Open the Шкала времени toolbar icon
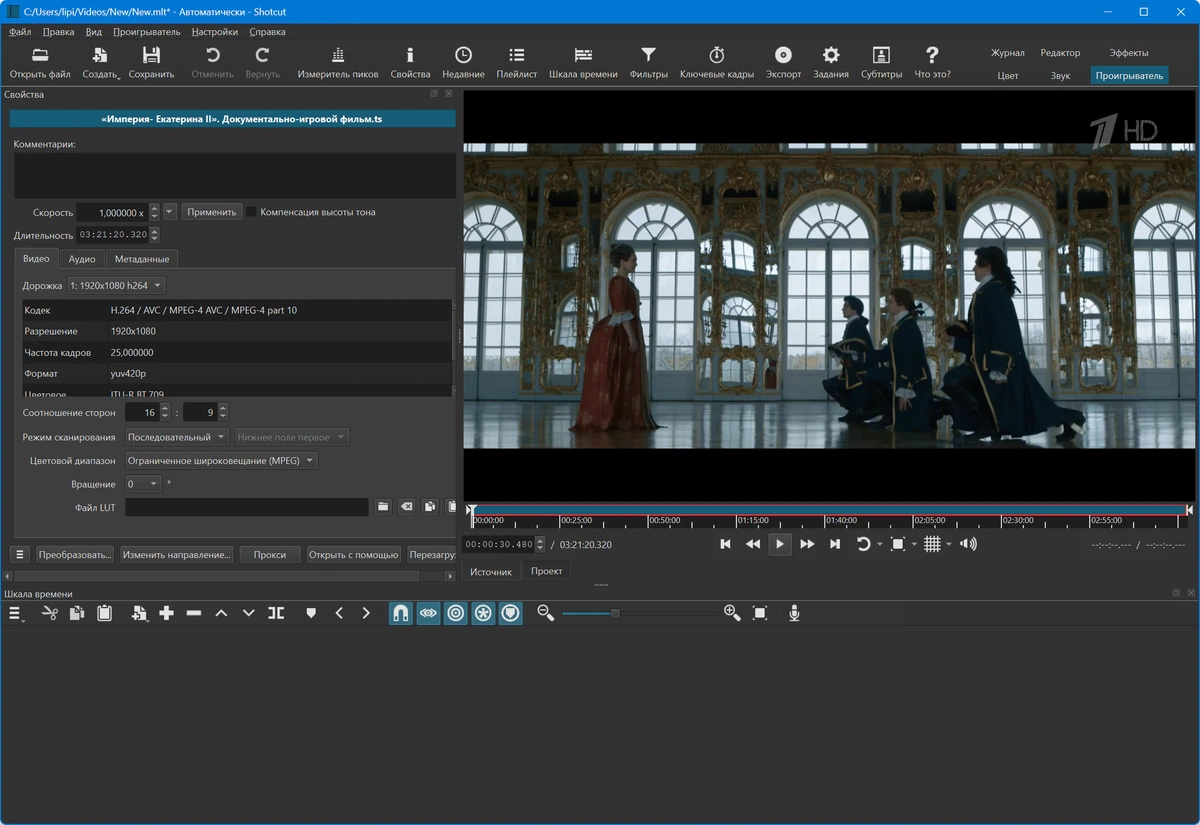Screen dimensions: 1200x825 pos(583,62)
